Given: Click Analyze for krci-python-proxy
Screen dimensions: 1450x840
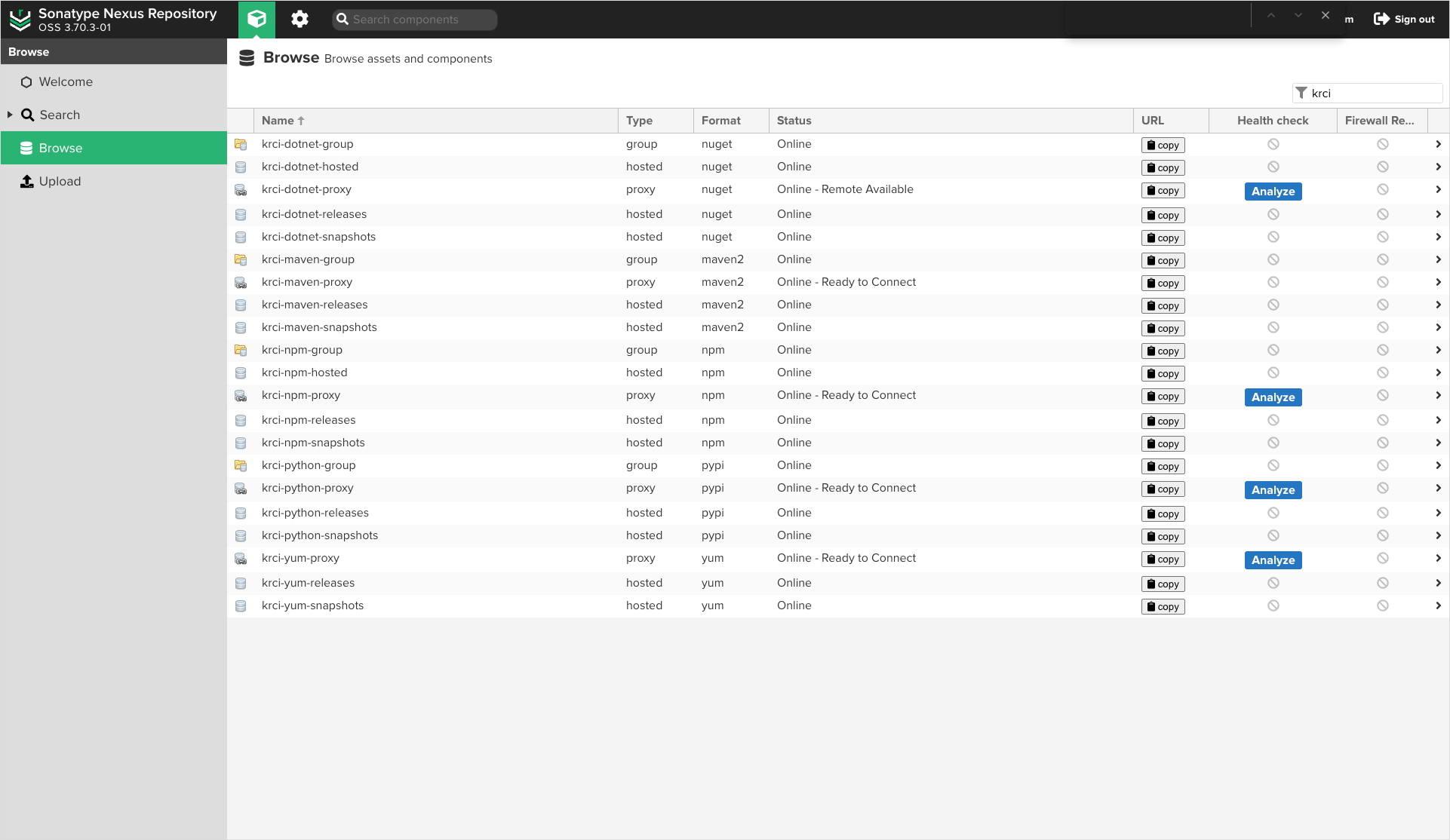Looking at the screenshot, I should click(1273, 489).
